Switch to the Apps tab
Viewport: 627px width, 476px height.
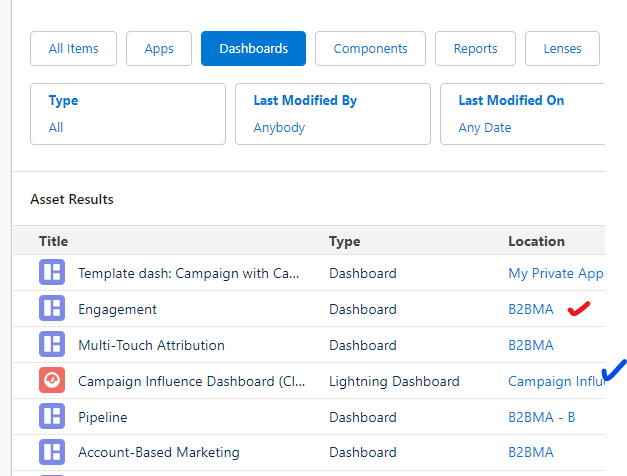159,48
